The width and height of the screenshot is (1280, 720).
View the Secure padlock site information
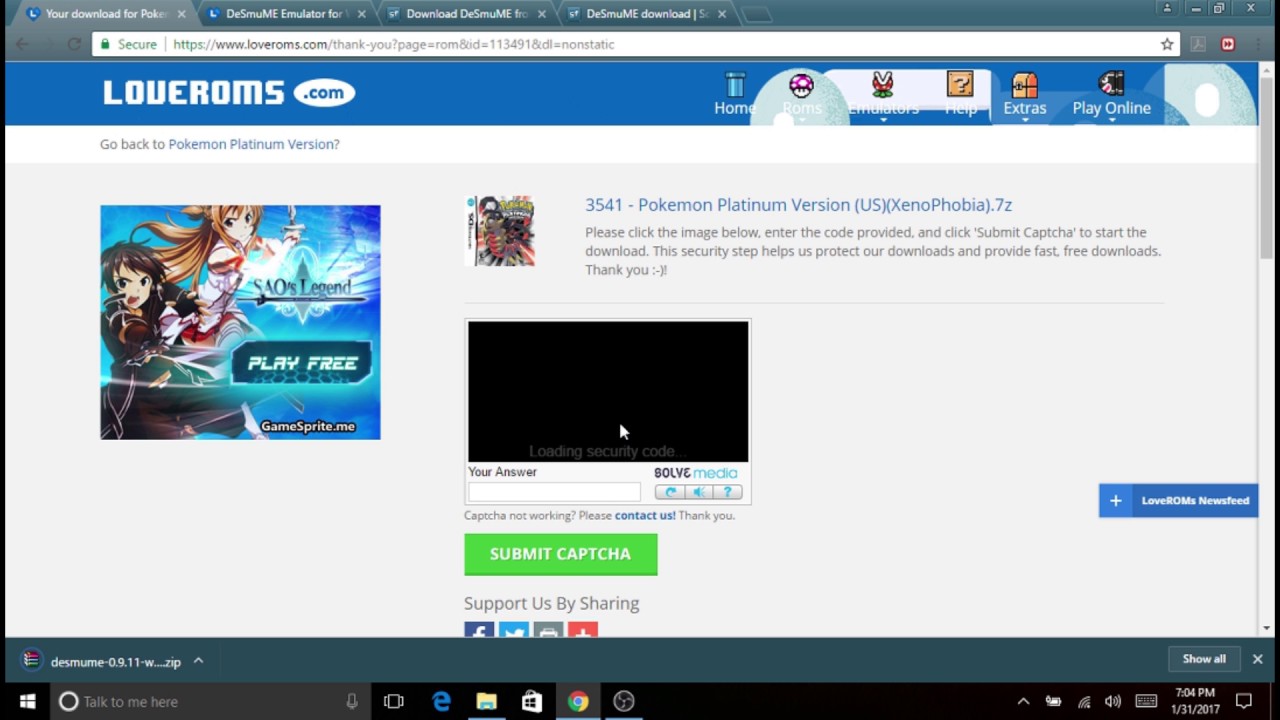[127, 44]
